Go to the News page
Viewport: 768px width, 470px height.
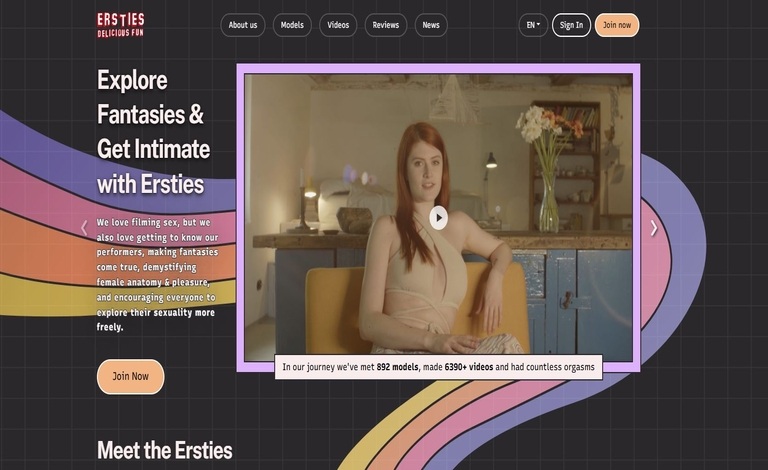coord(431,25)
